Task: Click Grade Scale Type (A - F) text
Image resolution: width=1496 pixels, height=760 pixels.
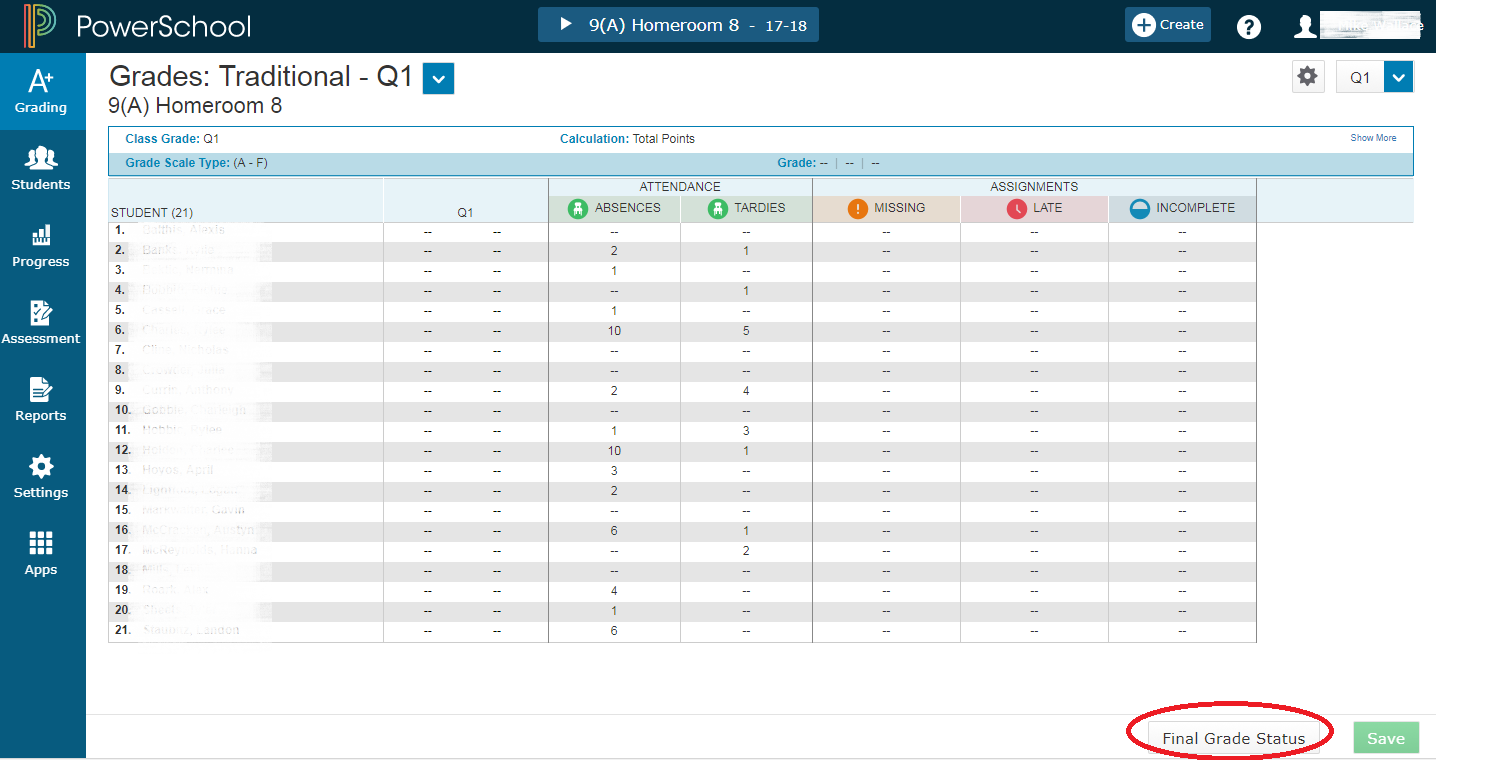Action: [196, 162]
